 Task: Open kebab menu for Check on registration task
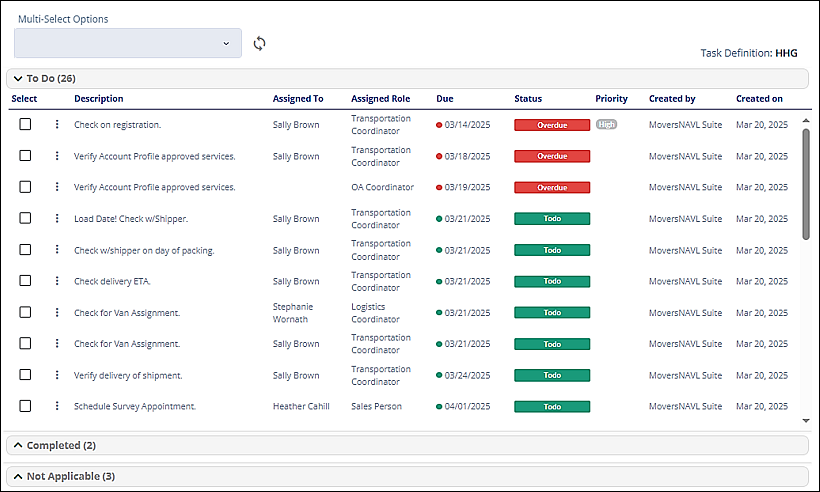point(57,125)
